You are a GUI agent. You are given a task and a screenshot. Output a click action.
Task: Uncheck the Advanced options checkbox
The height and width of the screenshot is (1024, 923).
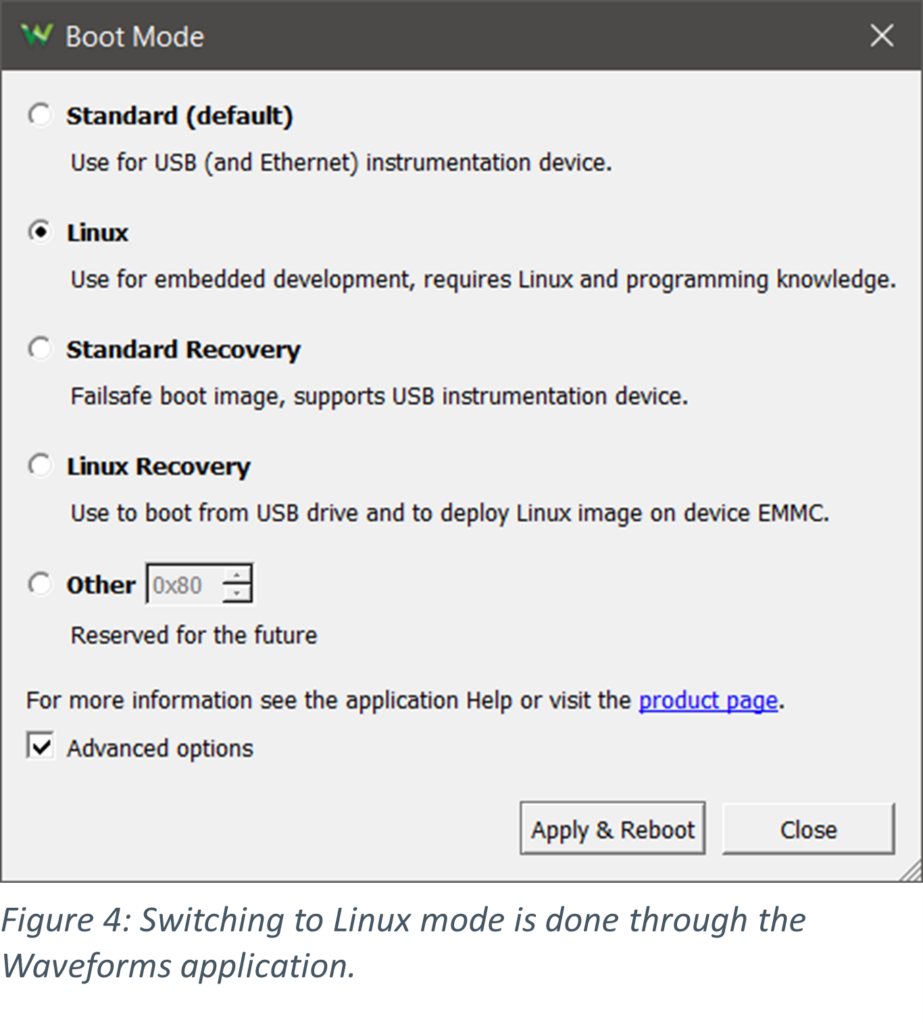pos(42,747)
